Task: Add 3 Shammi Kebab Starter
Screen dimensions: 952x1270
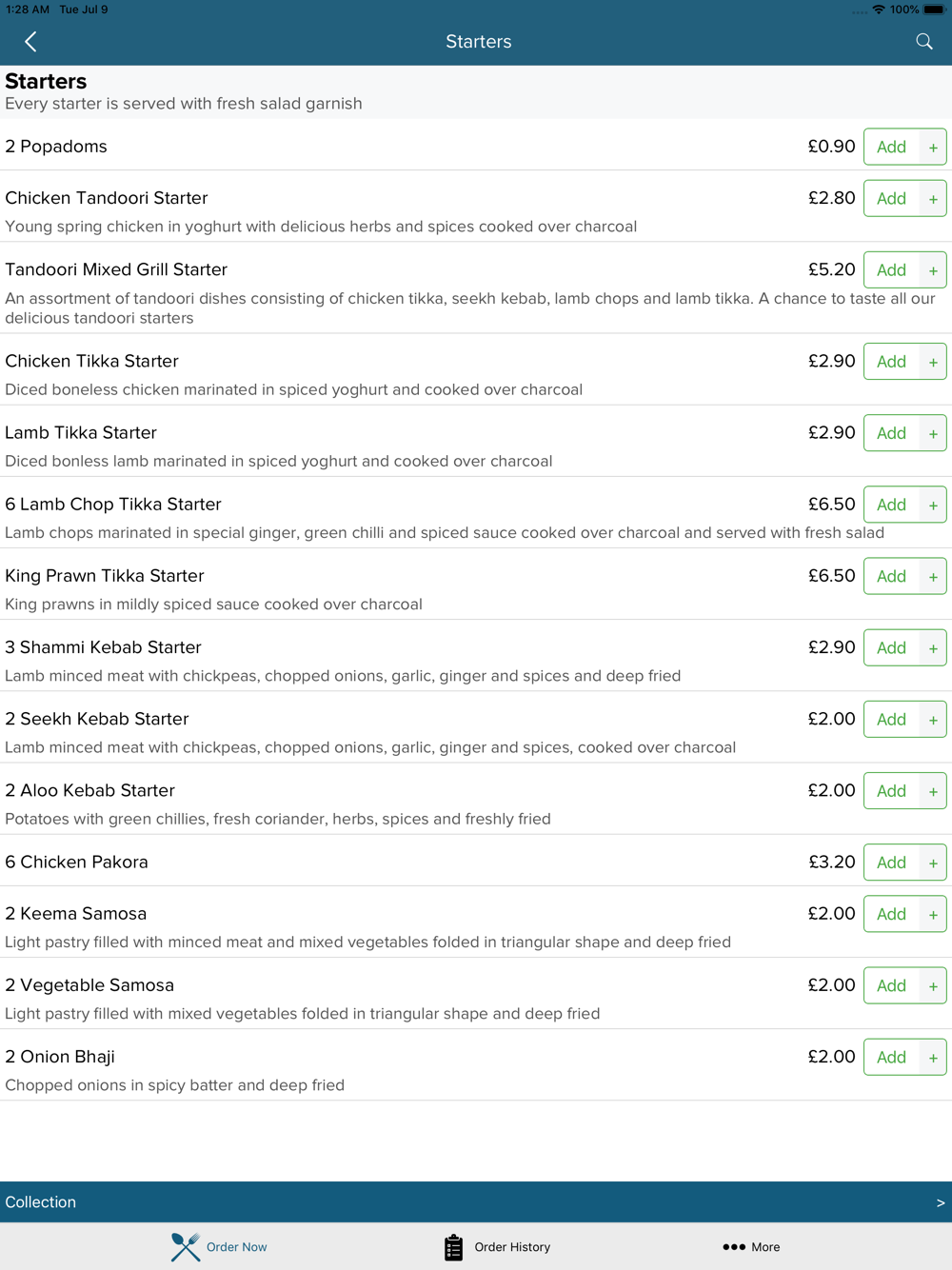Action: (x=891, y=648)
